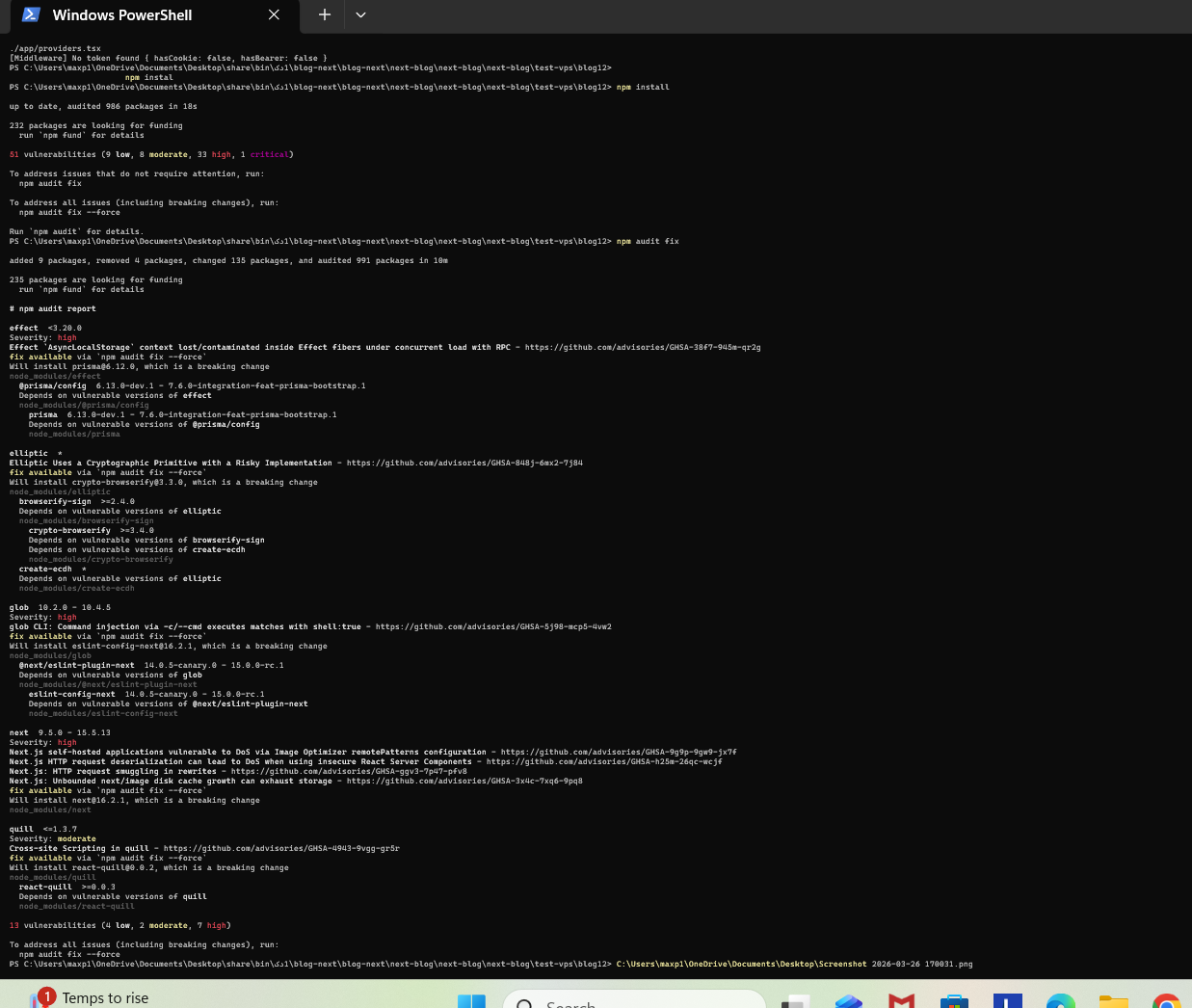Click the '51 vulnerabilities' summary line
This screenshot has height=1008, width=1192.
click(x=151, y=154)
